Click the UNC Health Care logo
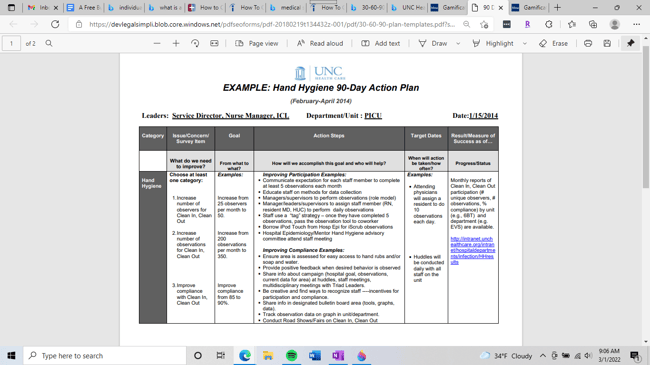 click(320, 73)
